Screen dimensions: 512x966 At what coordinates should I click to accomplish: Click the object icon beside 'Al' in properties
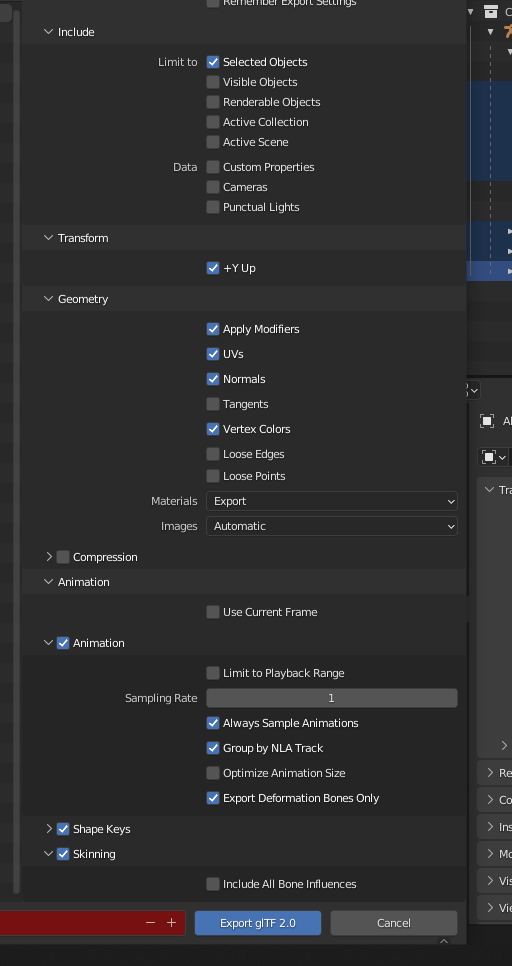[x=487, y=421]
